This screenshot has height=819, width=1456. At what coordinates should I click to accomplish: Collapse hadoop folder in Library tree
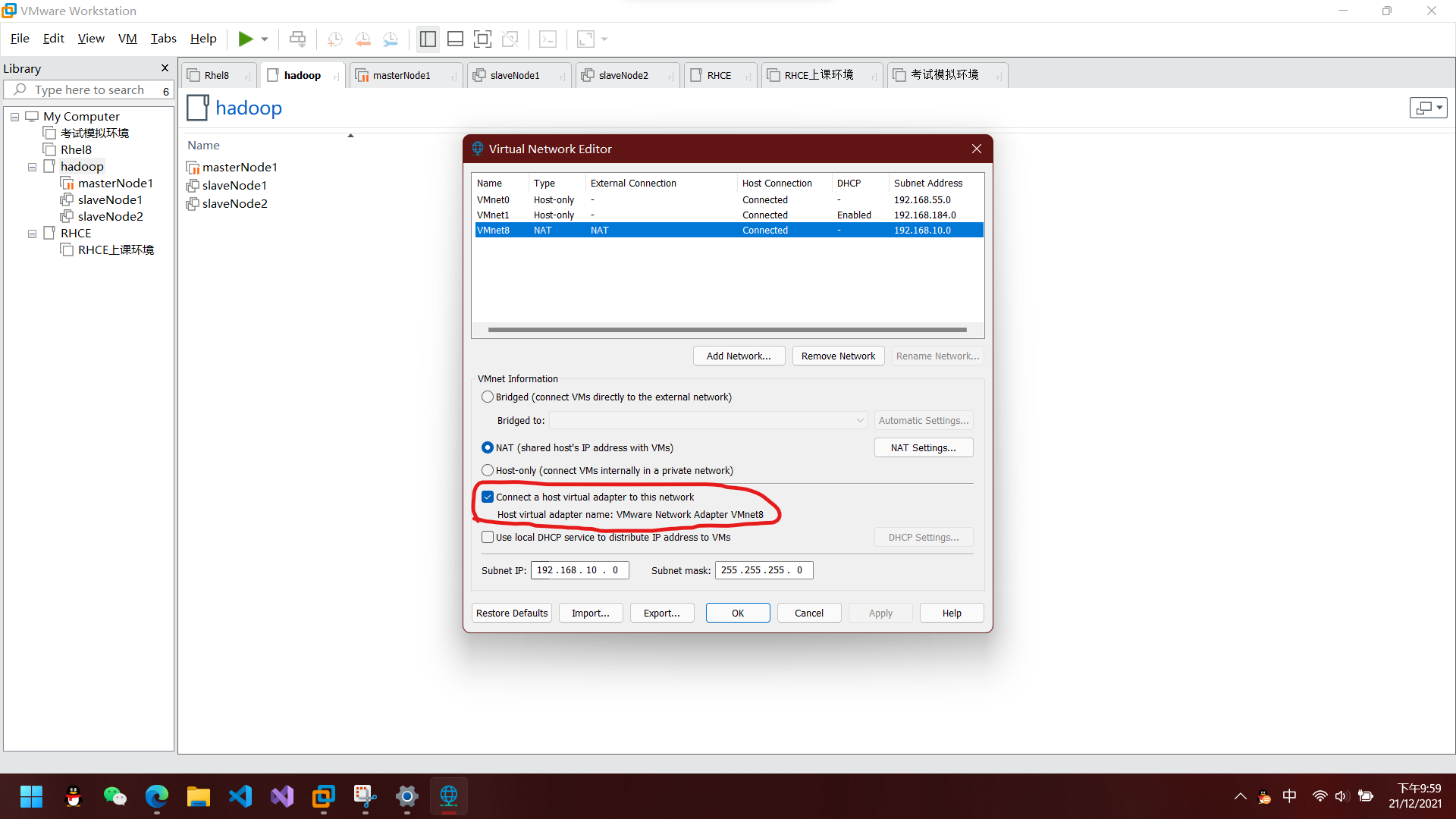32,167
